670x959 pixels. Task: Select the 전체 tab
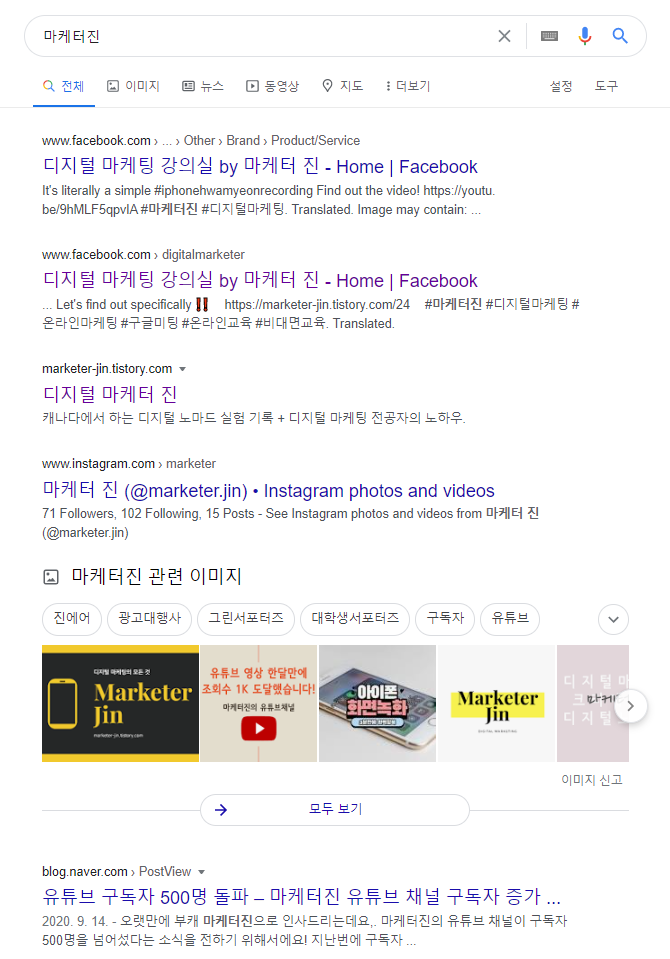pos(64,86)
